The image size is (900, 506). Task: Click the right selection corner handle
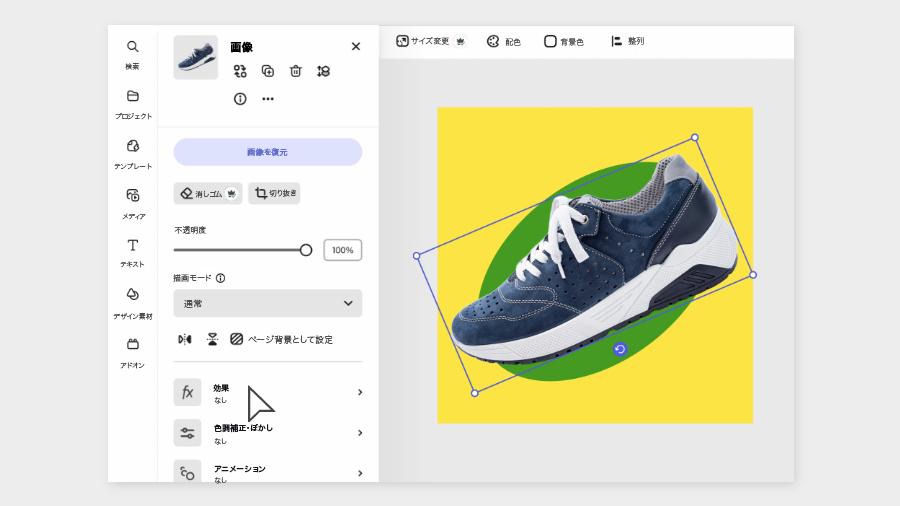point(754,275)
